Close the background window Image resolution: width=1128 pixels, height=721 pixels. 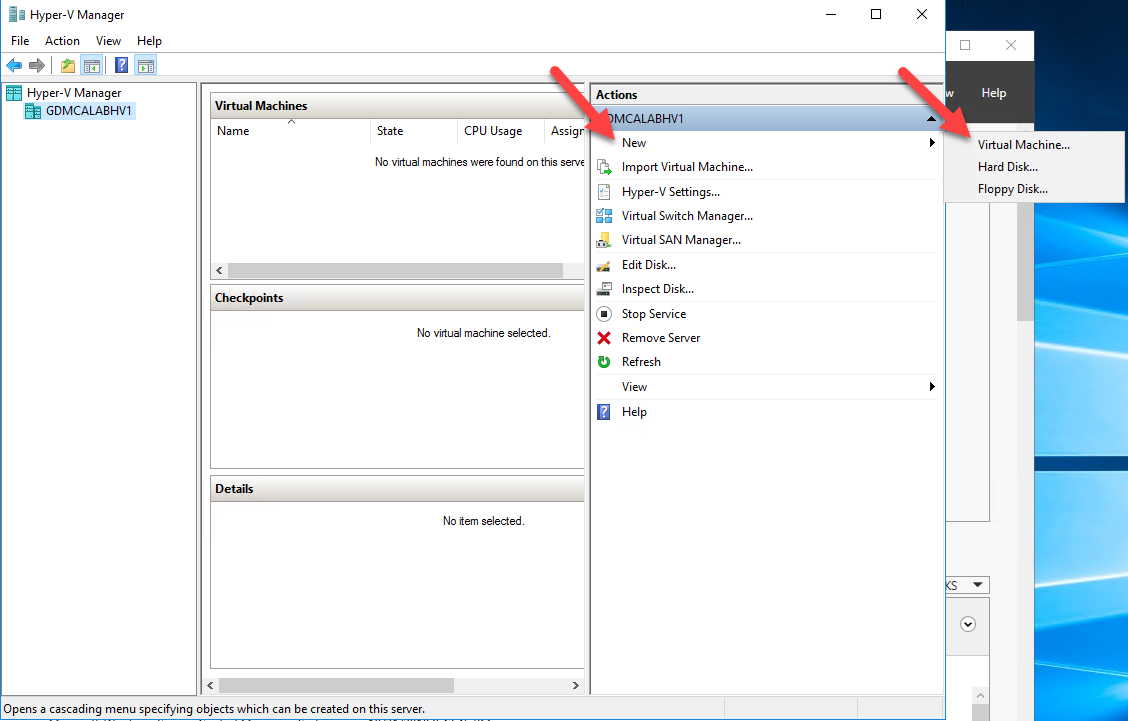pos(1011,45)
